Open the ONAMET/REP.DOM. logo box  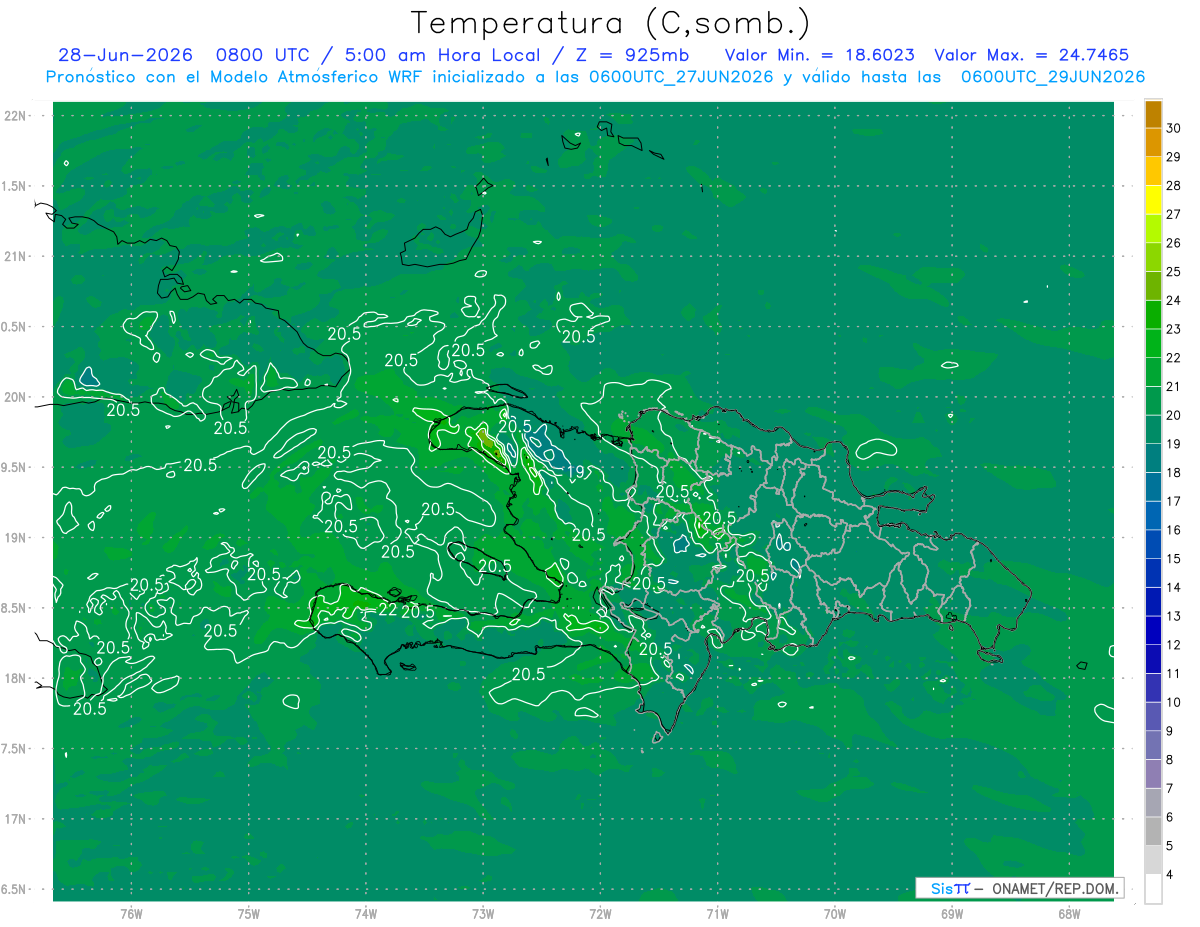pos(1019,888)
